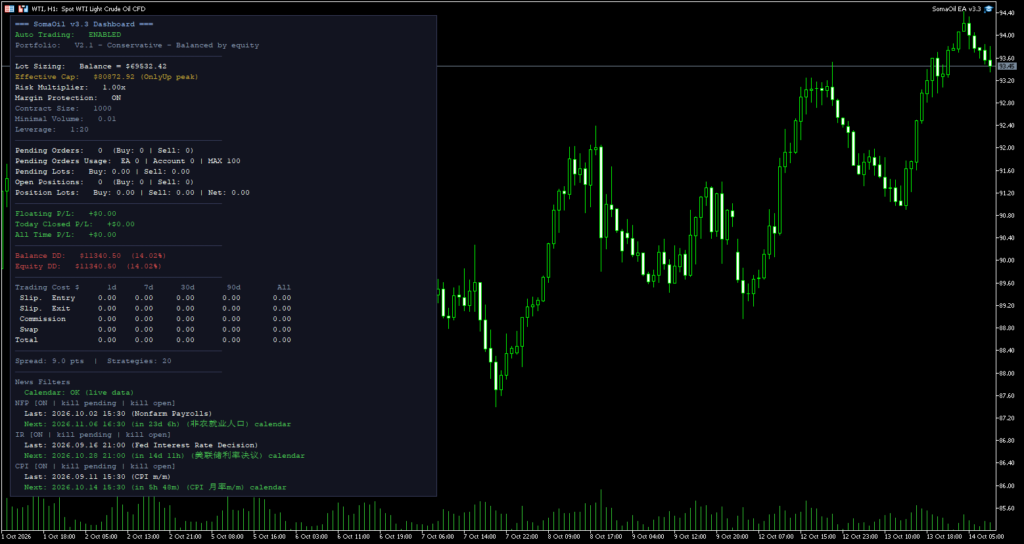This screenshot has width=1024, height=544.
Task: Click the Slip. Exit row label
Action: coord(45,308)
